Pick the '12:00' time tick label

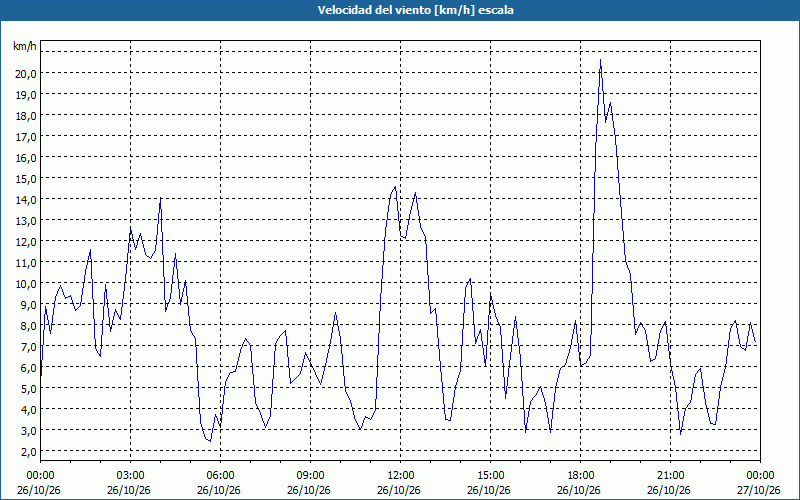pyautogui.click(x=401, y=476)
